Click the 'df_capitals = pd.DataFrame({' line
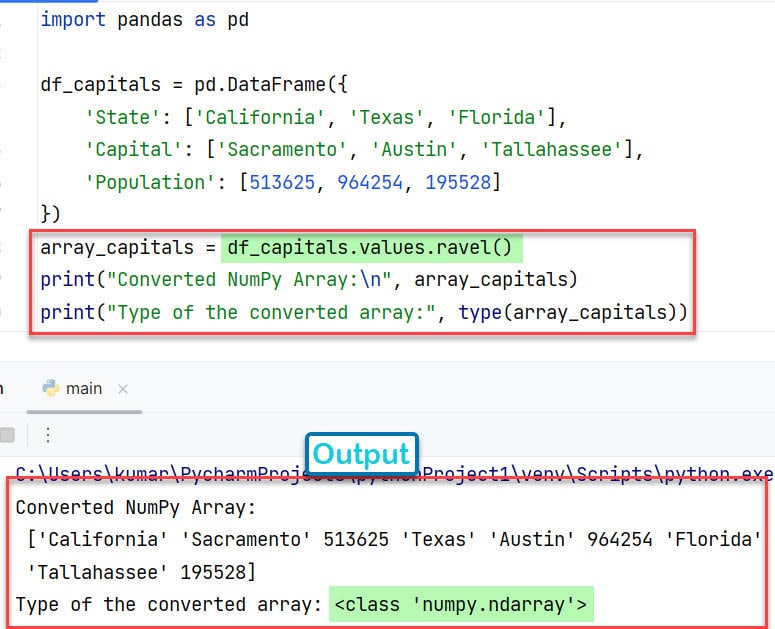The image size is (775, 629). (194, 84)
